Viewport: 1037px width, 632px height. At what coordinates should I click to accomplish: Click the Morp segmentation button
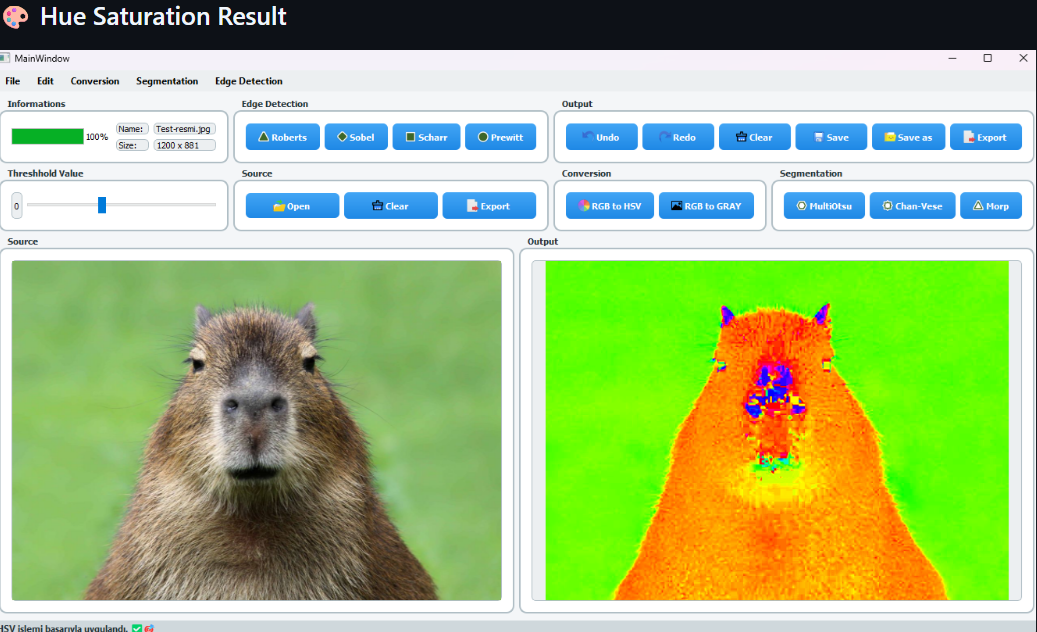click(x=990, y=206)
